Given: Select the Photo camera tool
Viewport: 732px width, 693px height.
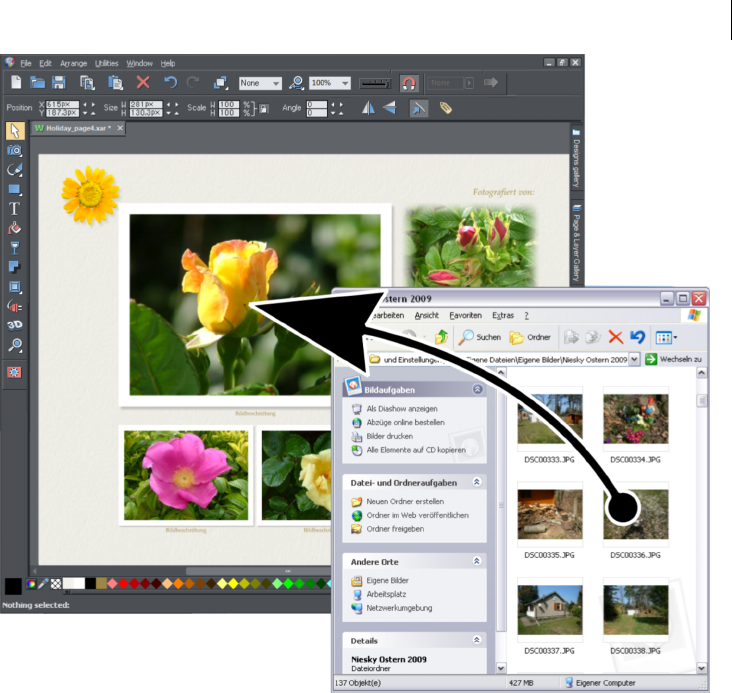Looking at the screenshot, I should (x=14, y=150).
